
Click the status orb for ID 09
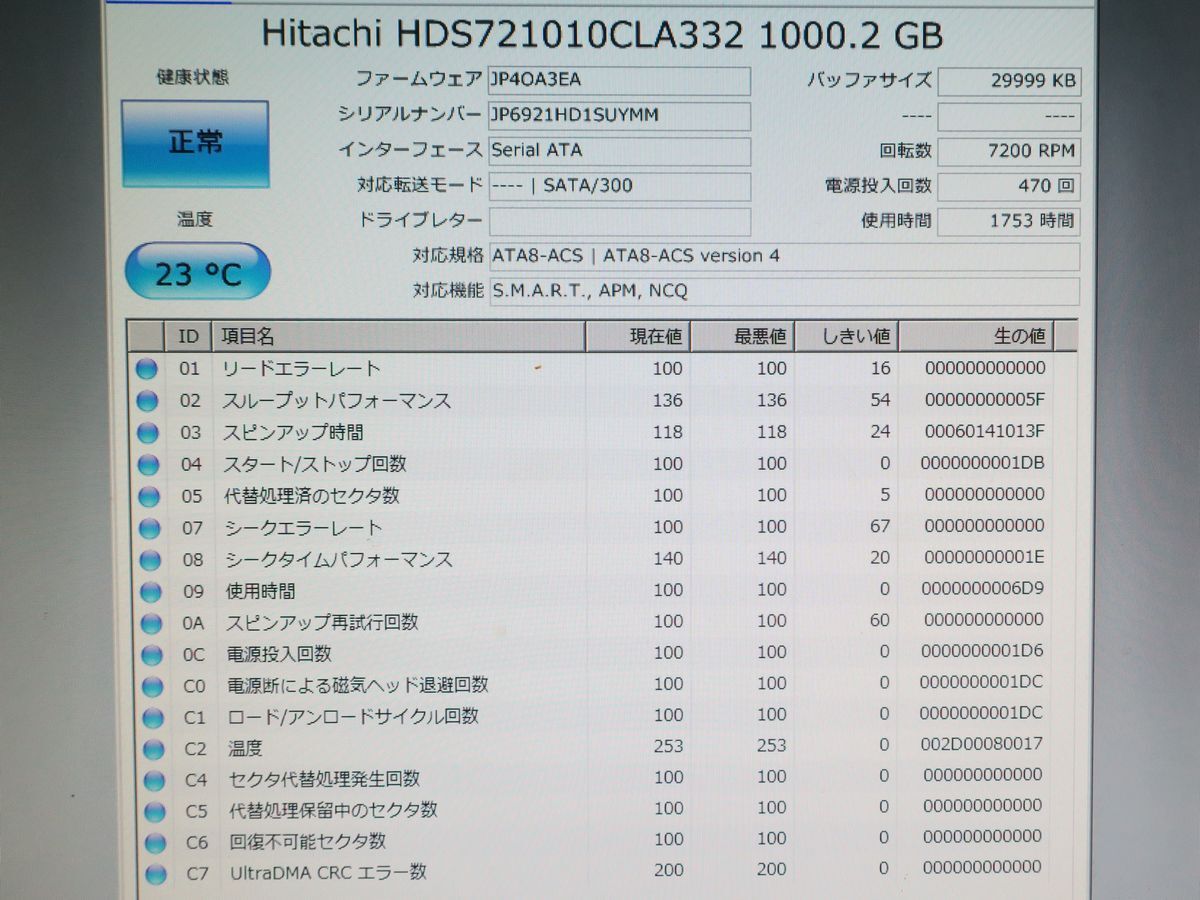pos(150,592)
